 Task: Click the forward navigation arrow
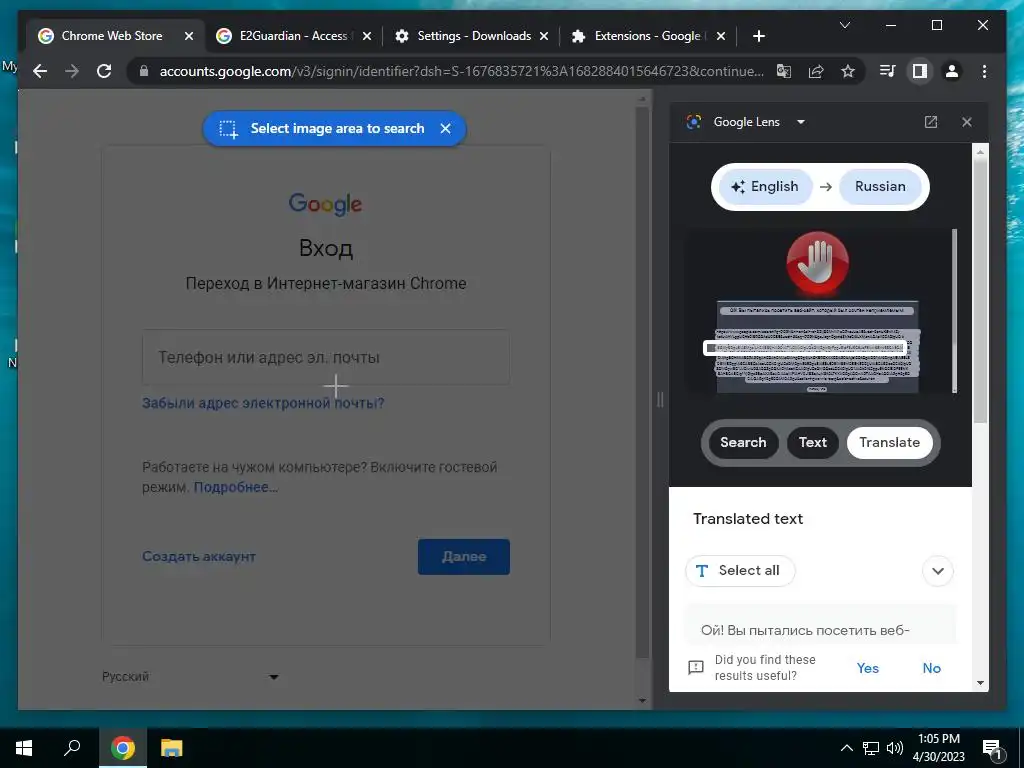72,71
